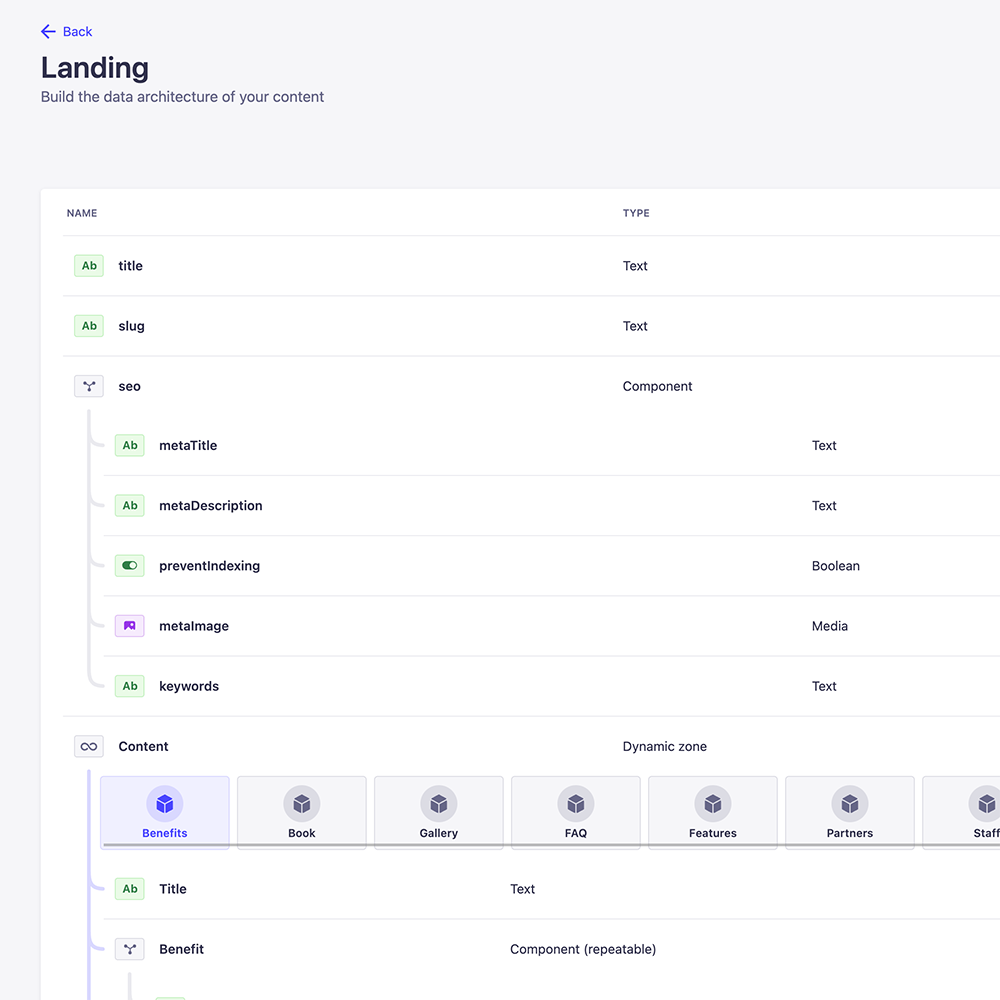Click the metaTitle Ab text icon
Image resolution: width=1000 pixels, height=1000 pixels.
coord(129,445)
